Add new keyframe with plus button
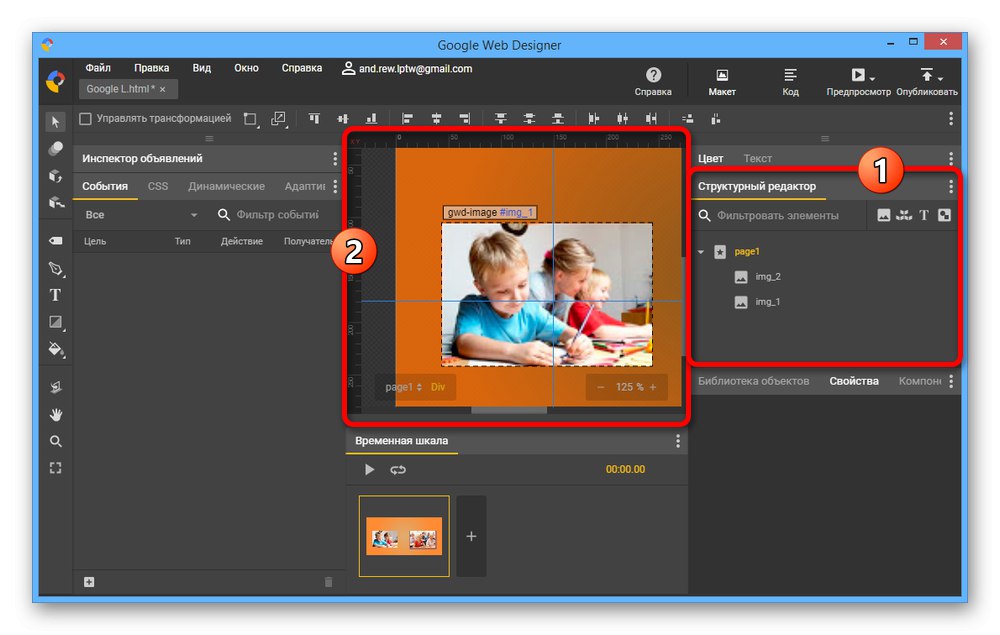Image resolution: width=1000 pixels, height=635 pixels. click(471, 536)
